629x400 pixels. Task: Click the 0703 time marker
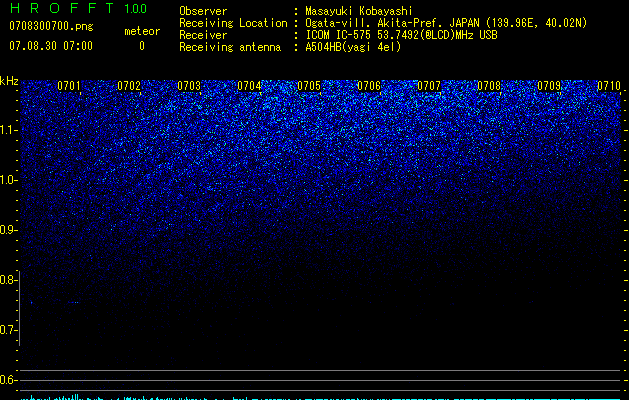189,86
